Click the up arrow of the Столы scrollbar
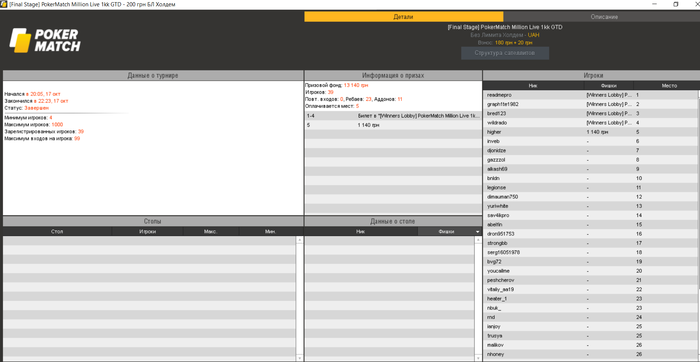The height and width of the screenshot is (362, 700). tap(299, 240)
